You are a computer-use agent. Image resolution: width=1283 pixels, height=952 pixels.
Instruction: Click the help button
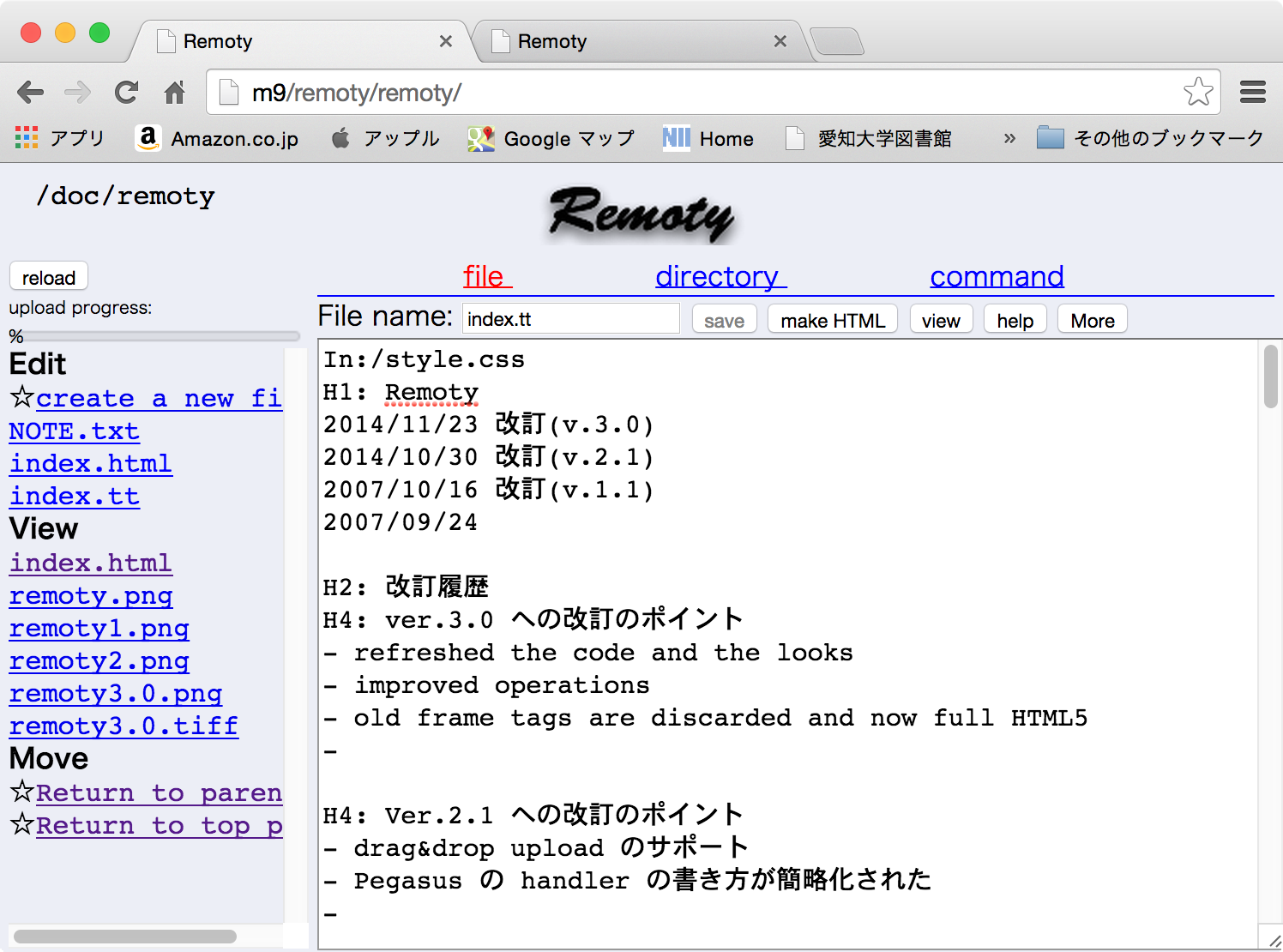pyautogui.click(x=1015, y=320)
